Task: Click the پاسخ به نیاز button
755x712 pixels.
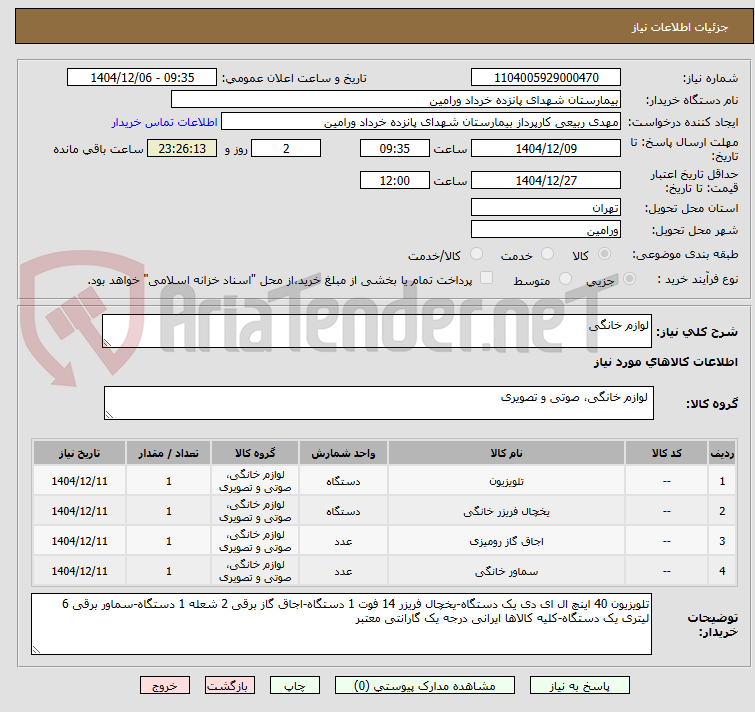Action: coord(579,686)
